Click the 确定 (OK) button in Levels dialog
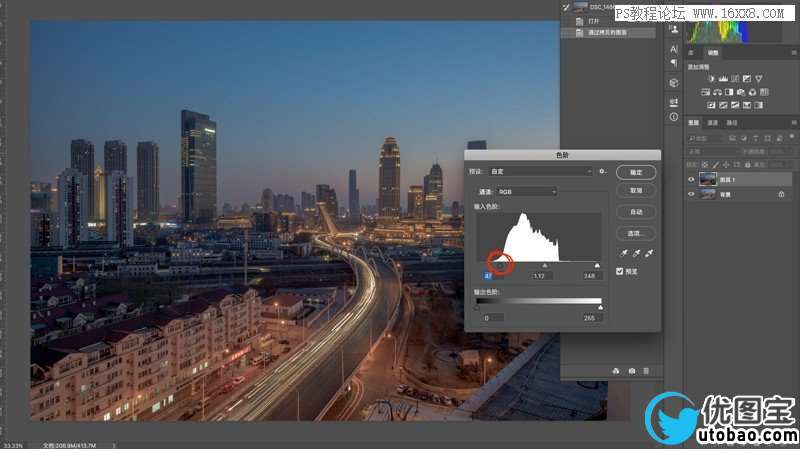The image size is (800, 449). [636, 172]
